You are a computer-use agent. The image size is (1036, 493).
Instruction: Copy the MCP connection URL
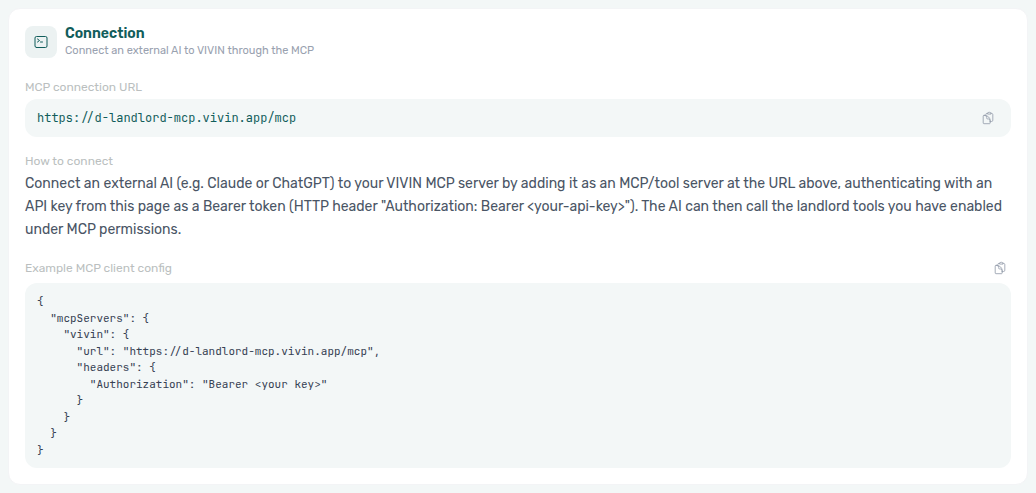tap(988, 118)
